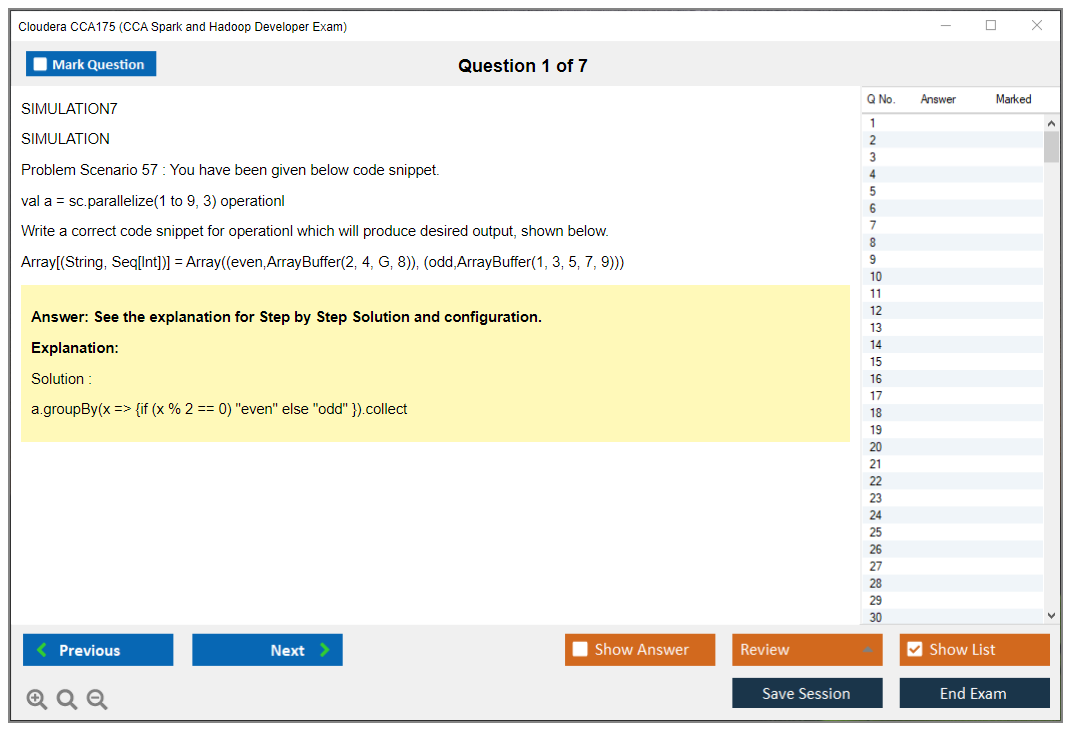Maximize the exam window
Screen dimensions: 1075x735
coord(991,26)
